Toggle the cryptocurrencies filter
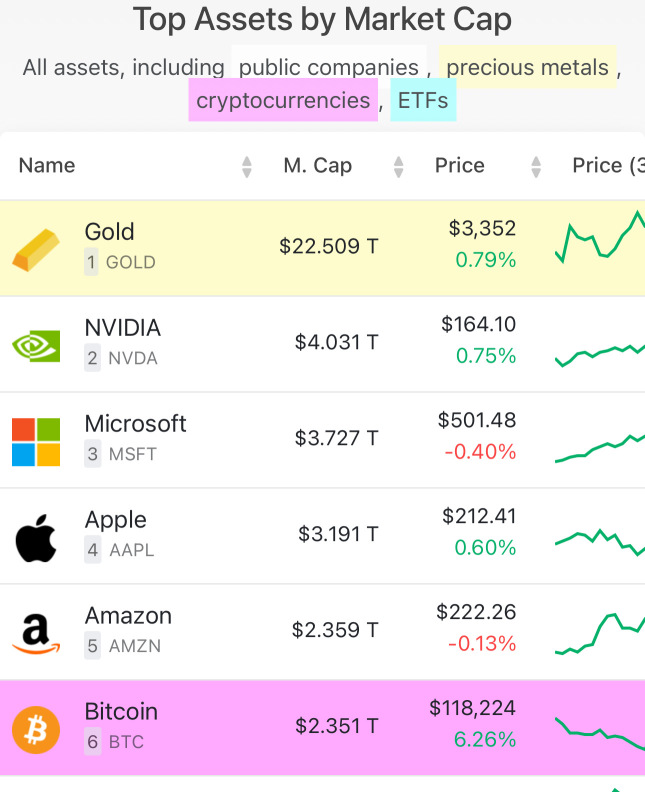The height and width of the screenshot is (792, 645). [x=283, y=100]
